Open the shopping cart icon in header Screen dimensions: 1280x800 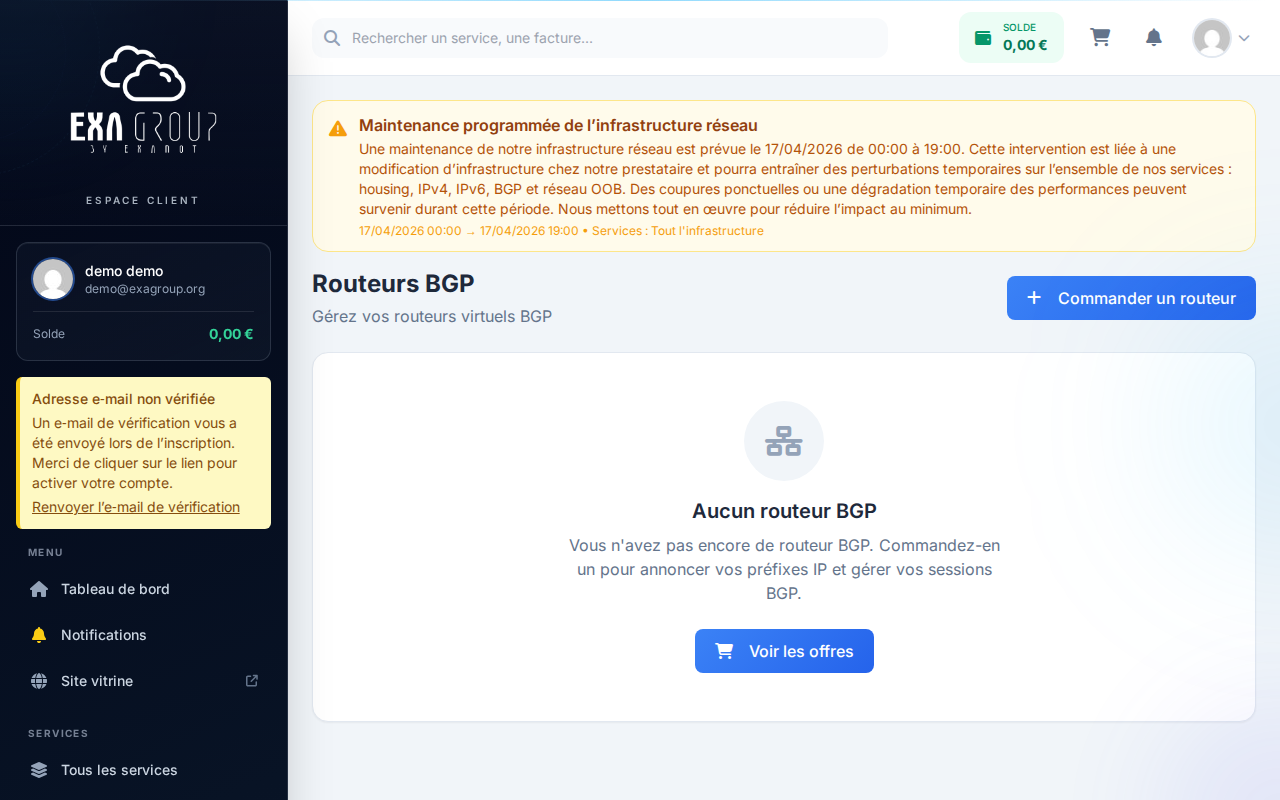coord(1100,38)
